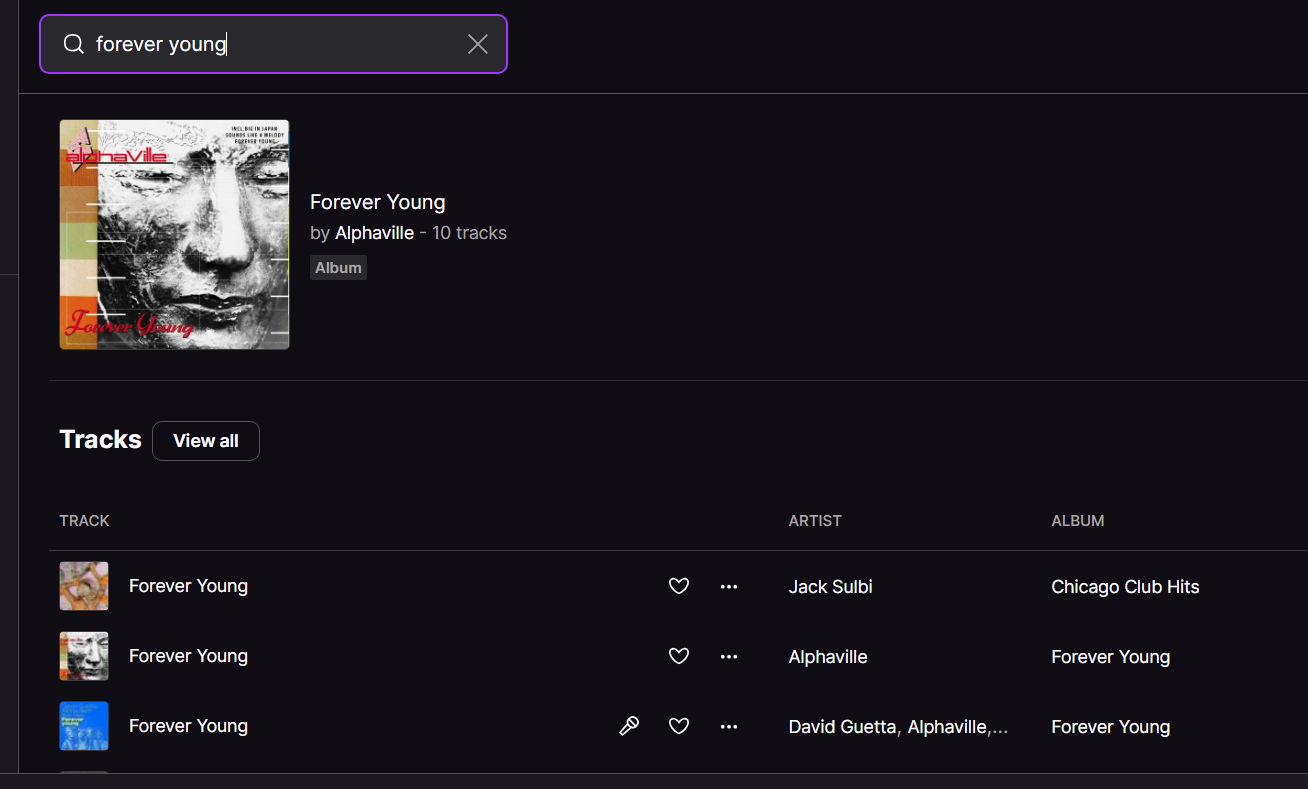The image size is (1308, 789).
Task: Play the Jack Sulbi track thumbnail
Action: click(x=84, y=586)
